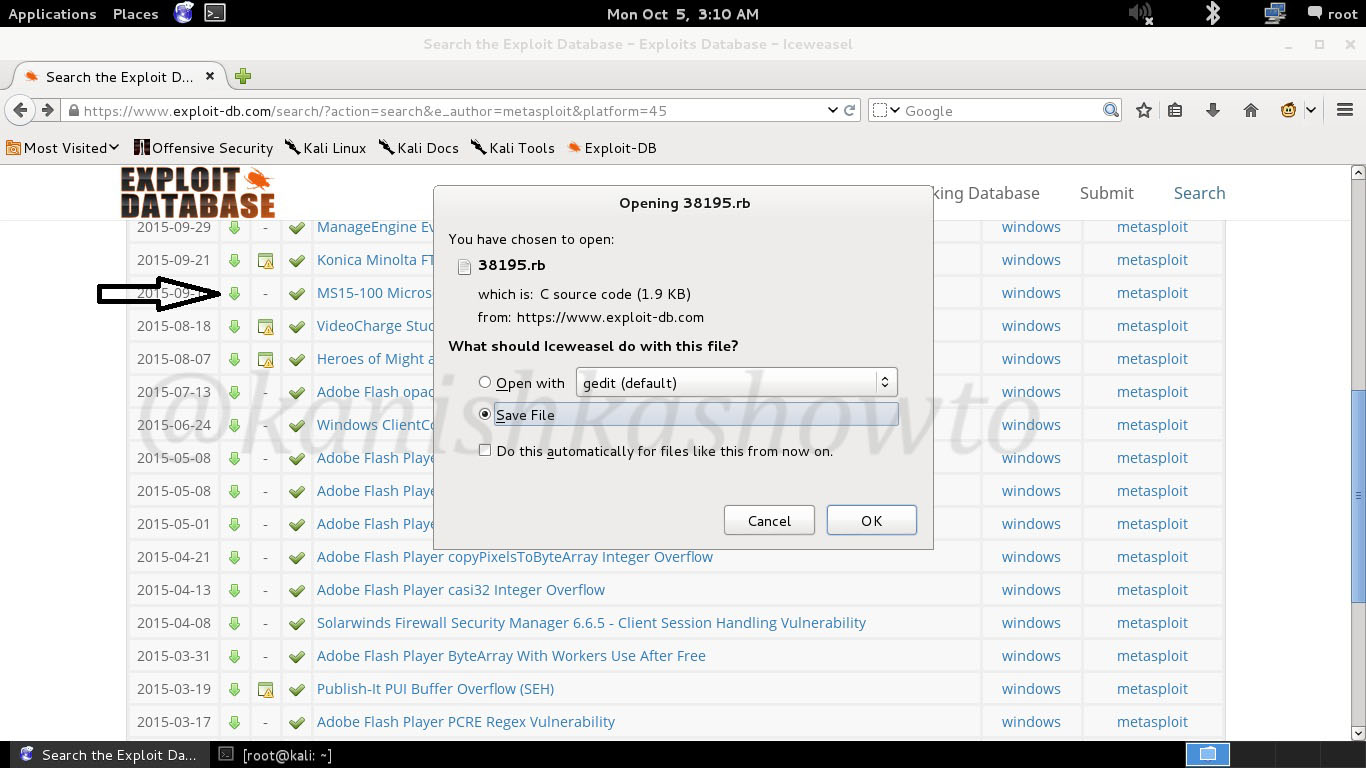Click the search magnifier in Google box
The image size is (1366, 768).
1111,110
